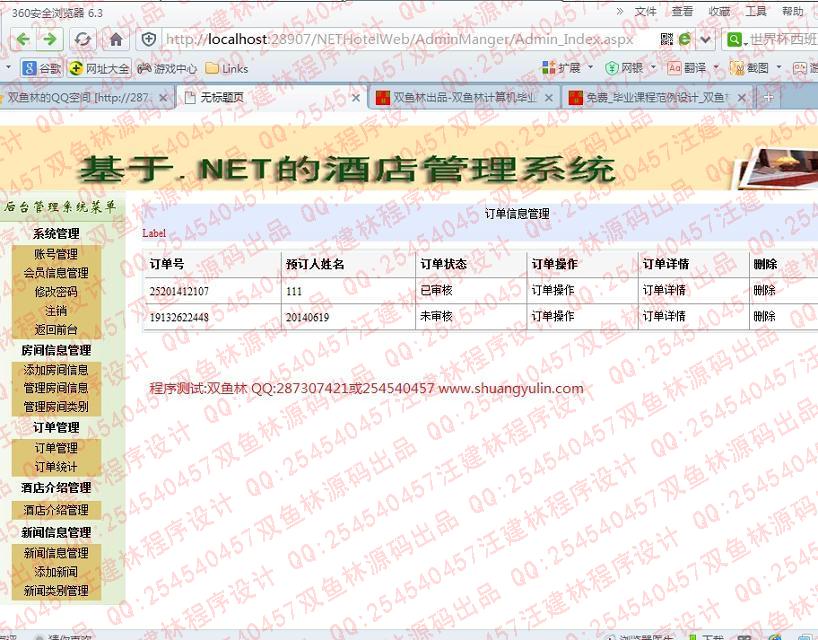The height and width of the screenshot is (640, 818).
Task: Open 订单管理 sidebar sub-item
Action: pyautogui.click(x=56, y=448)
